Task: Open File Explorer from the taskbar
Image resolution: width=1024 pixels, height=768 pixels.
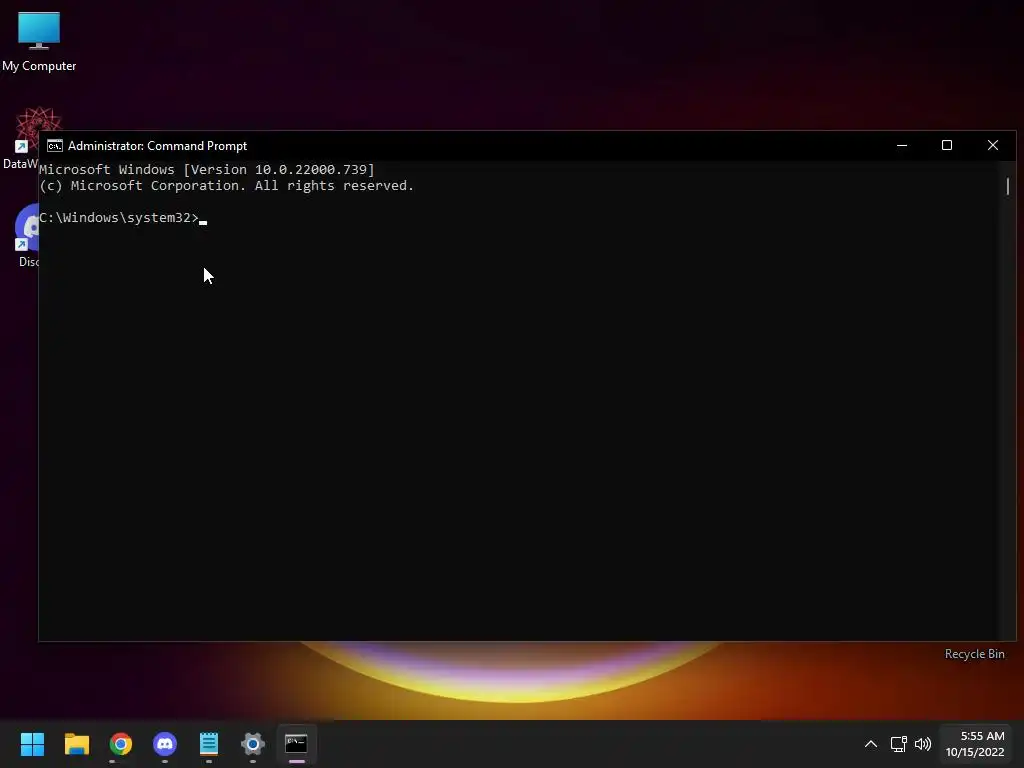Action: coord(76,743)
